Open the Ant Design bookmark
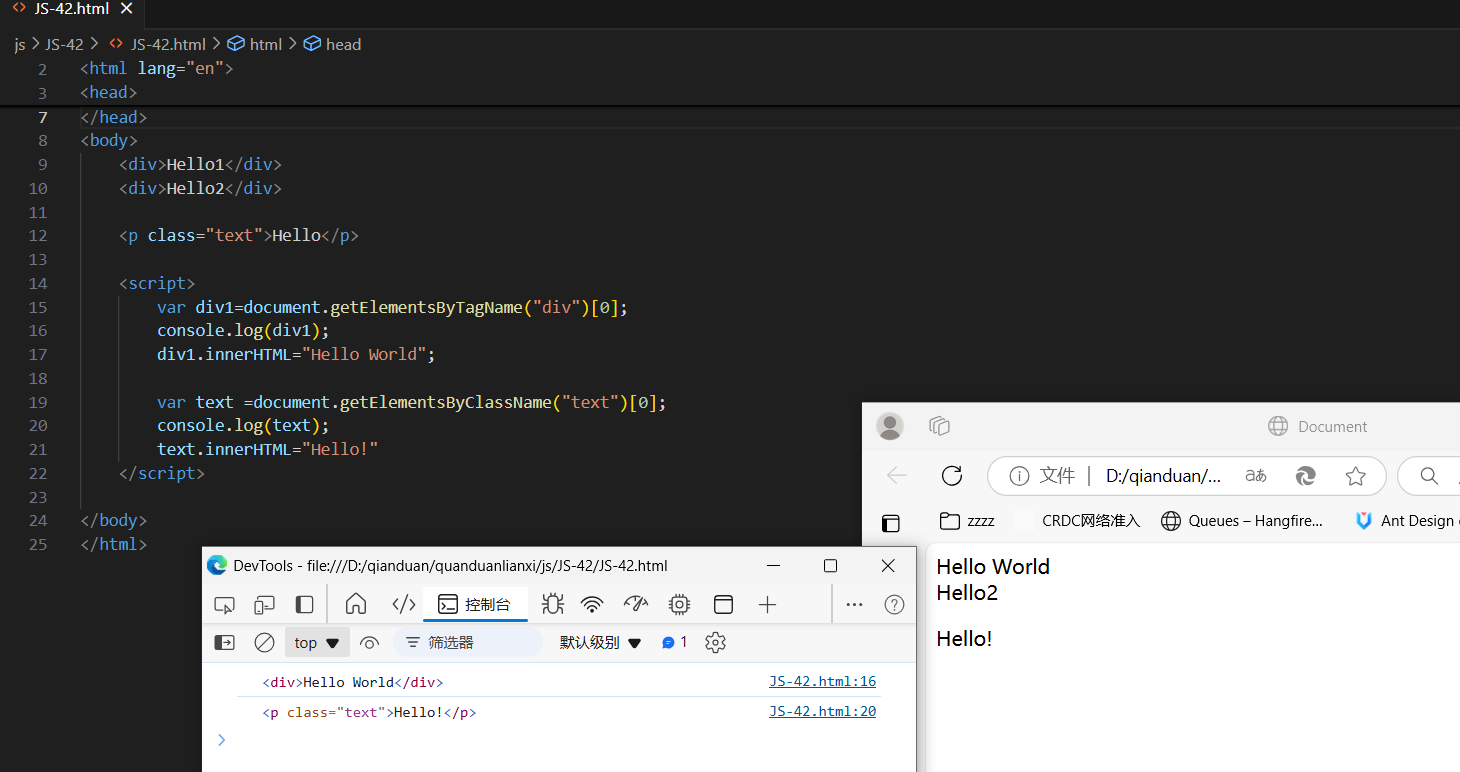 1406,521
